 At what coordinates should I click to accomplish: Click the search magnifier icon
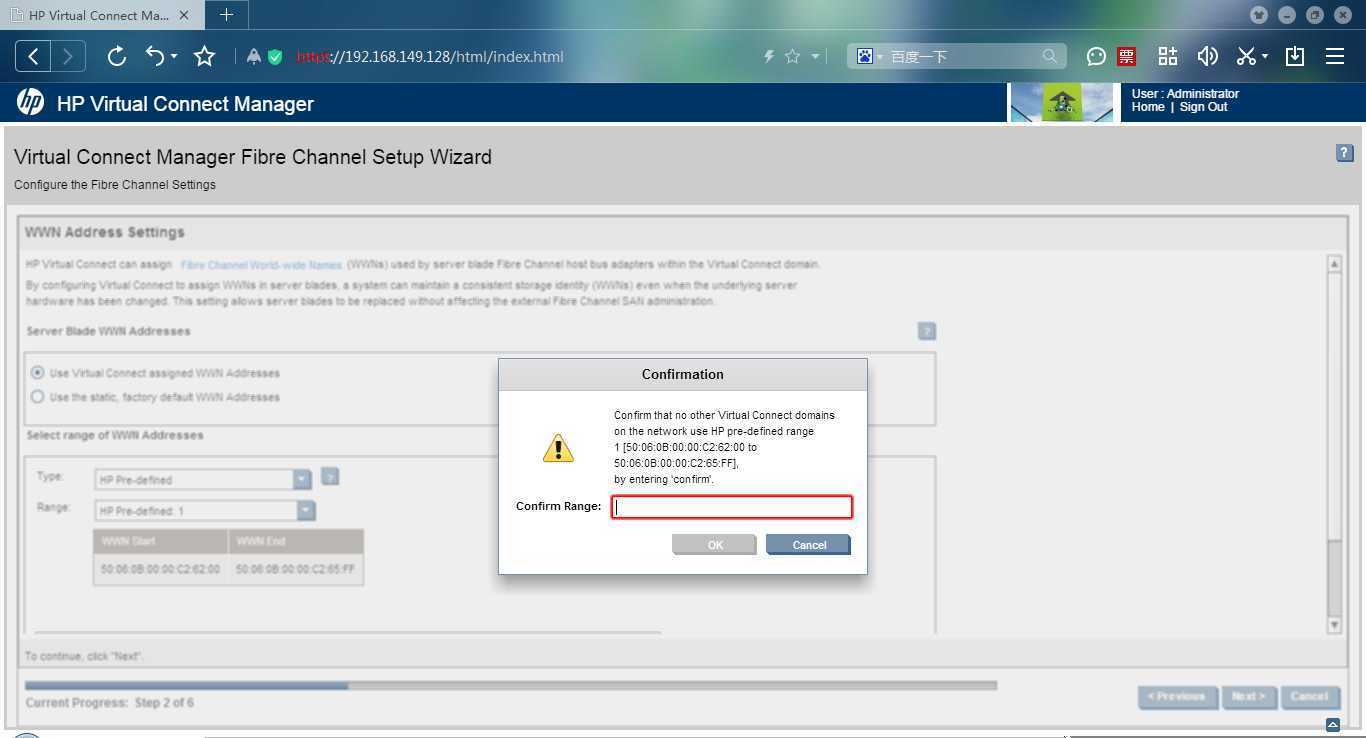pos(1049,57)
